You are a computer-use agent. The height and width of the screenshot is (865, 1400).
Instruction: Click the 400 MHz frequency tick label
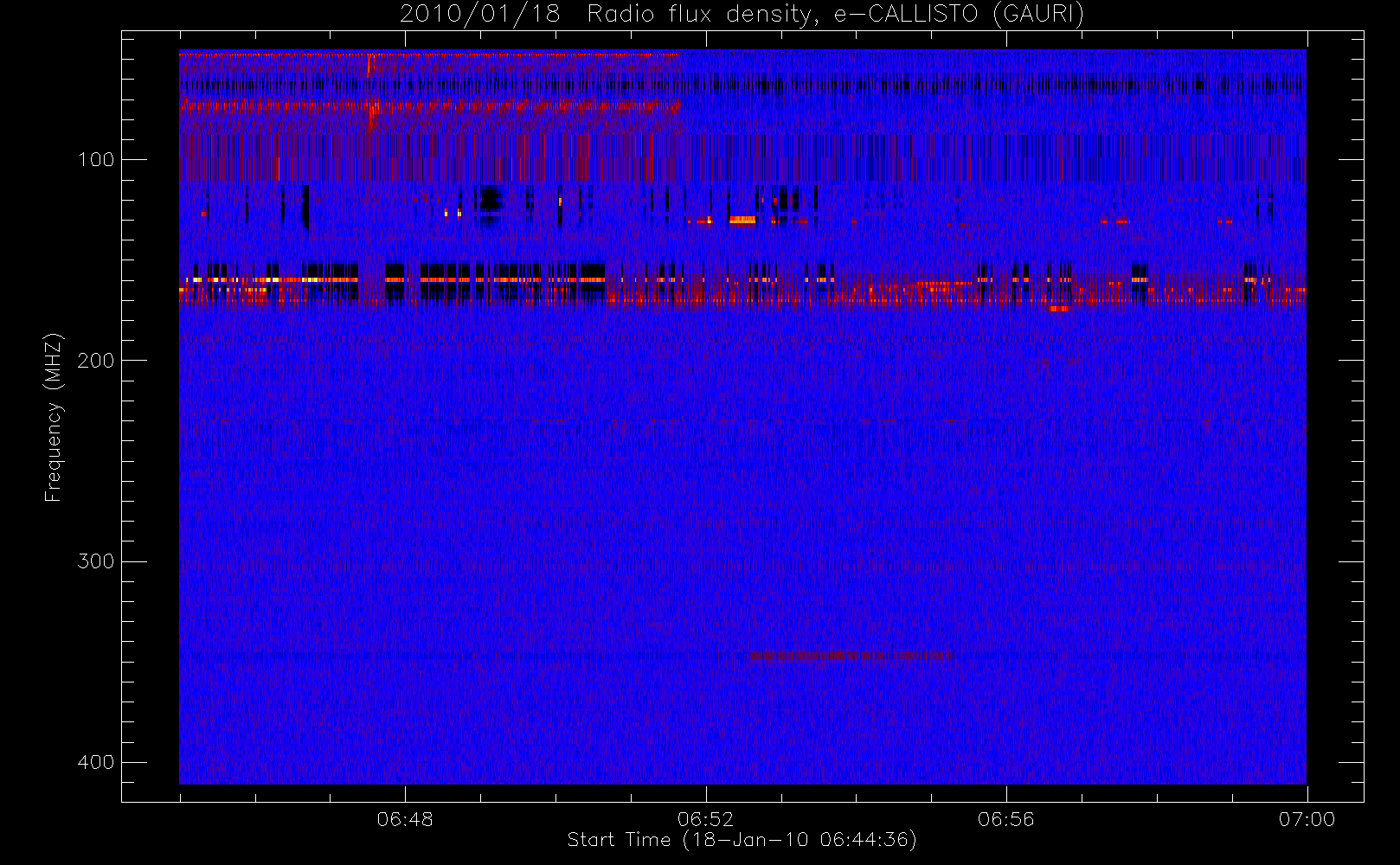[x=95, y=763]
